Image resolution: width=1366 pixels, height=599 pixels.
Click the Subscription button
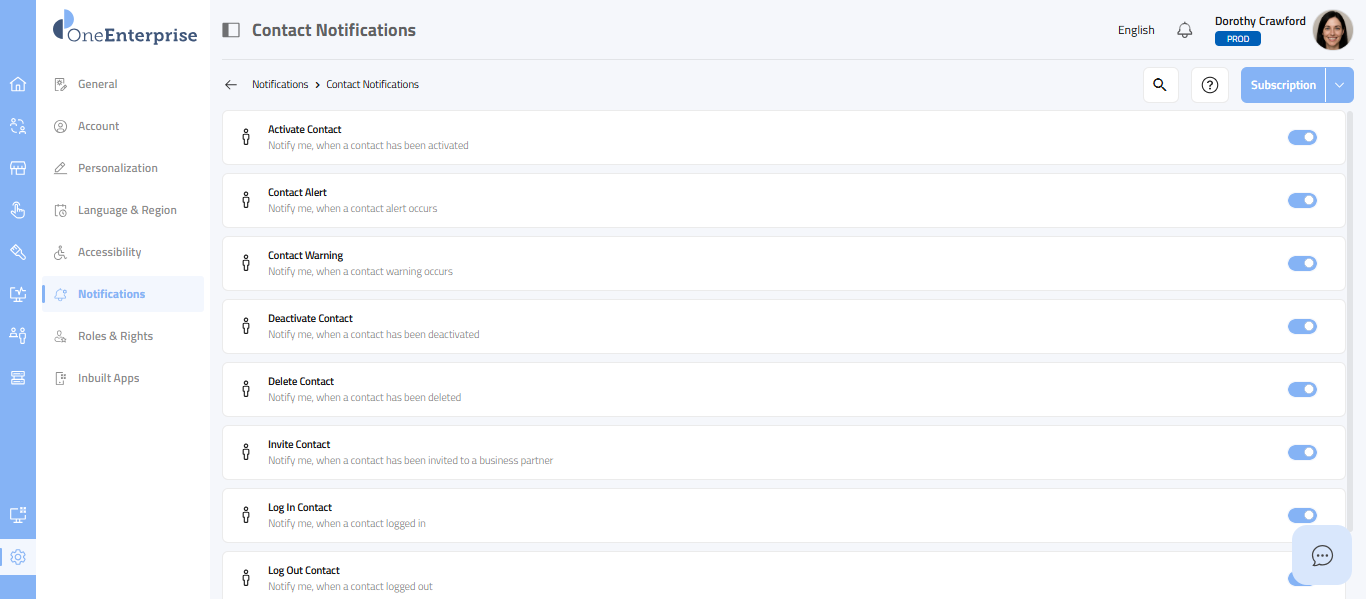[1283, 85]
